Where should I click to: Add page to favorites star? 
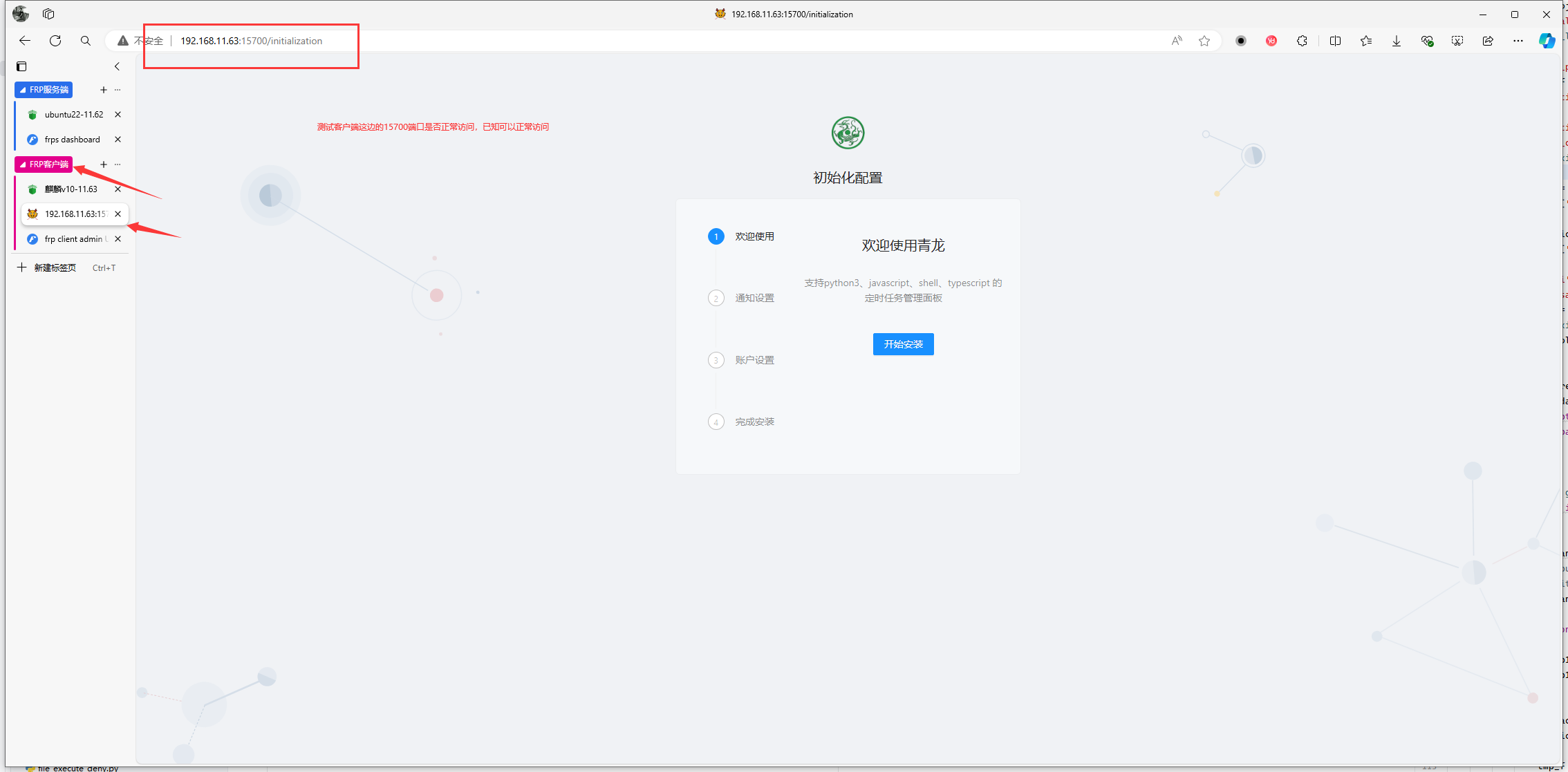tap(1204, 41)
